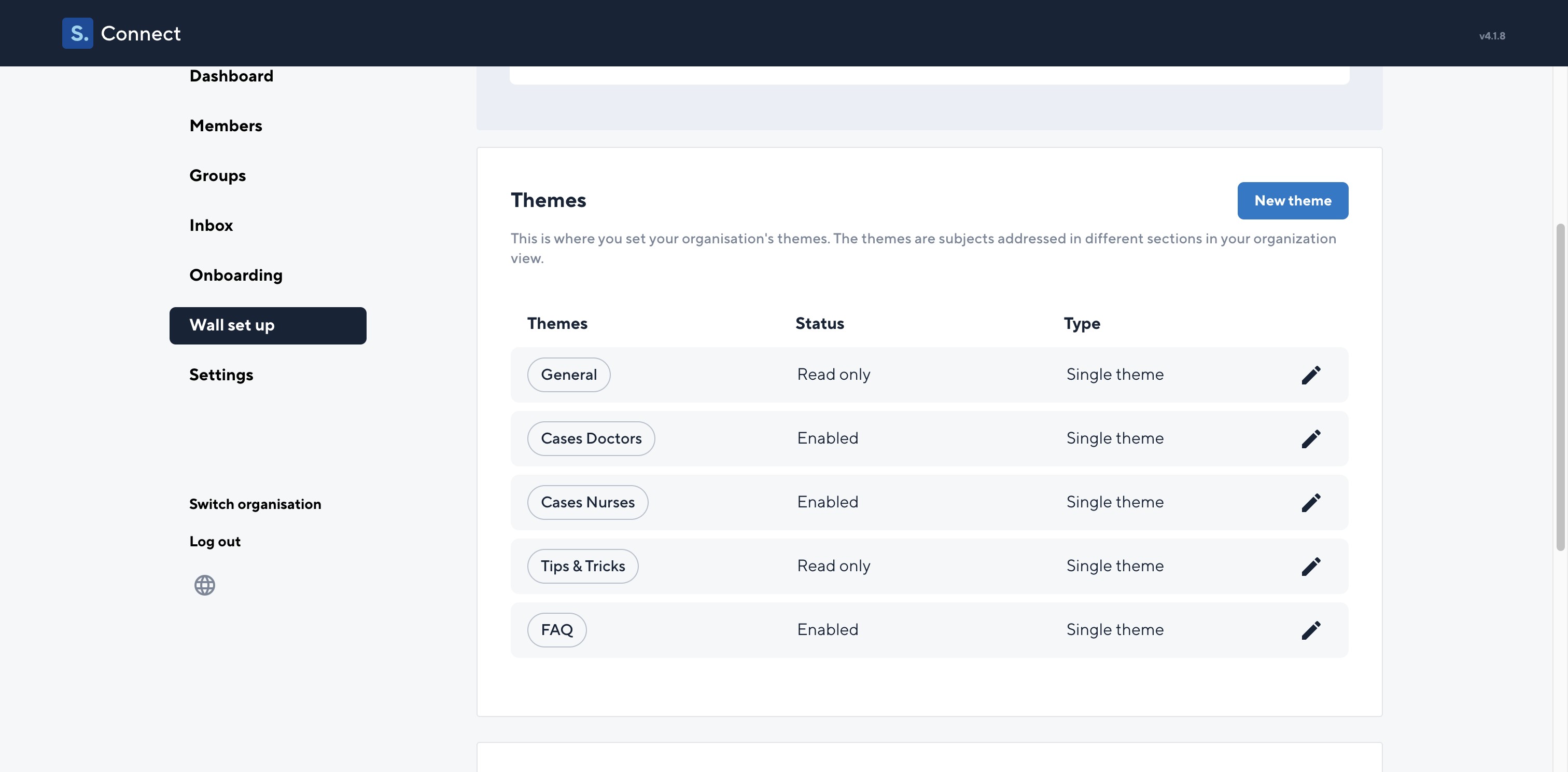This screenshot has height=772, width=1568.
Task: Navigate to Groups page
Action: tap(217, 176)
